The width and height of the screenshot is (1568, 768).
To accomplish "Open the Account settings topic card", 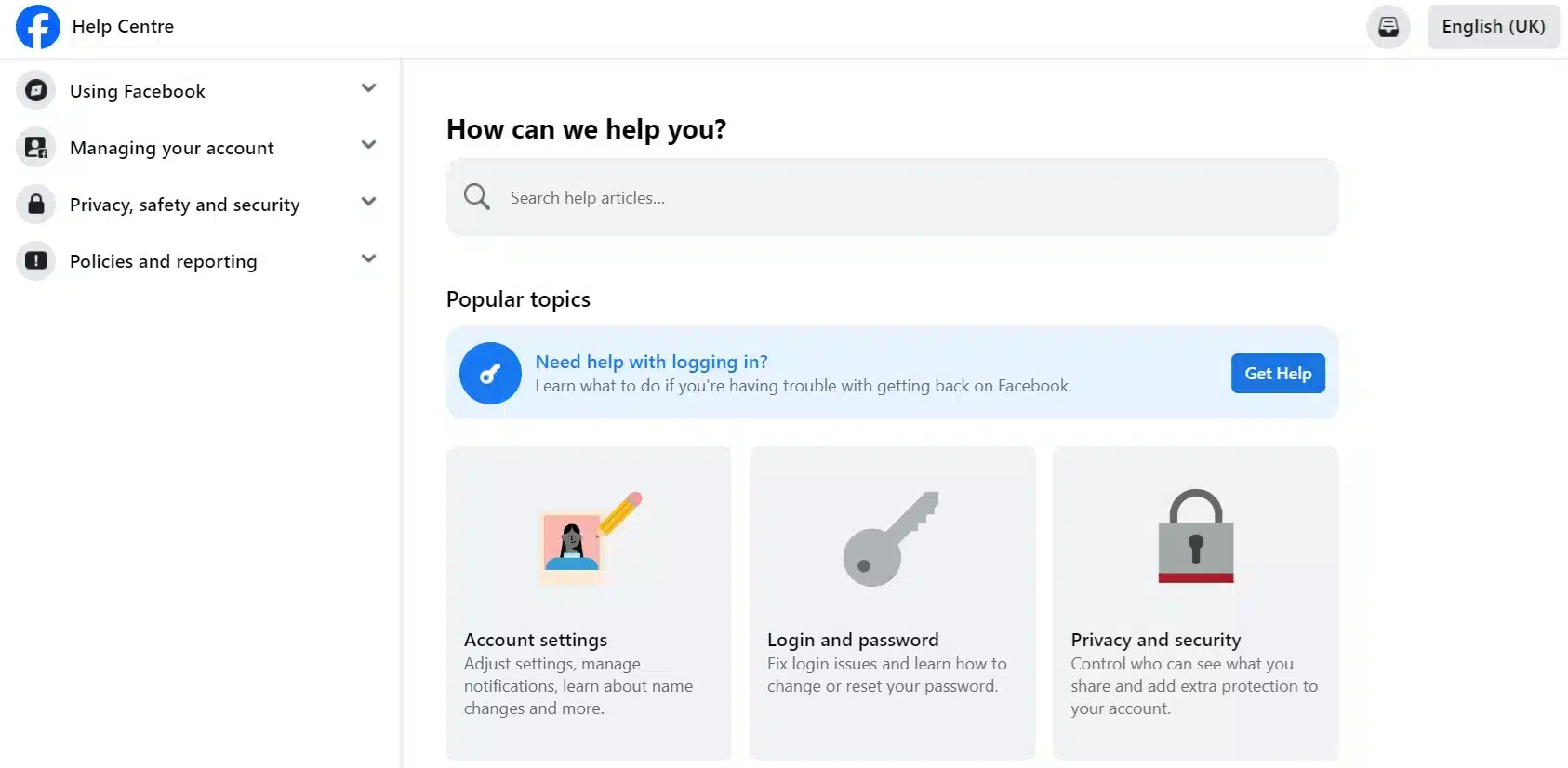I will coord(589,602).
